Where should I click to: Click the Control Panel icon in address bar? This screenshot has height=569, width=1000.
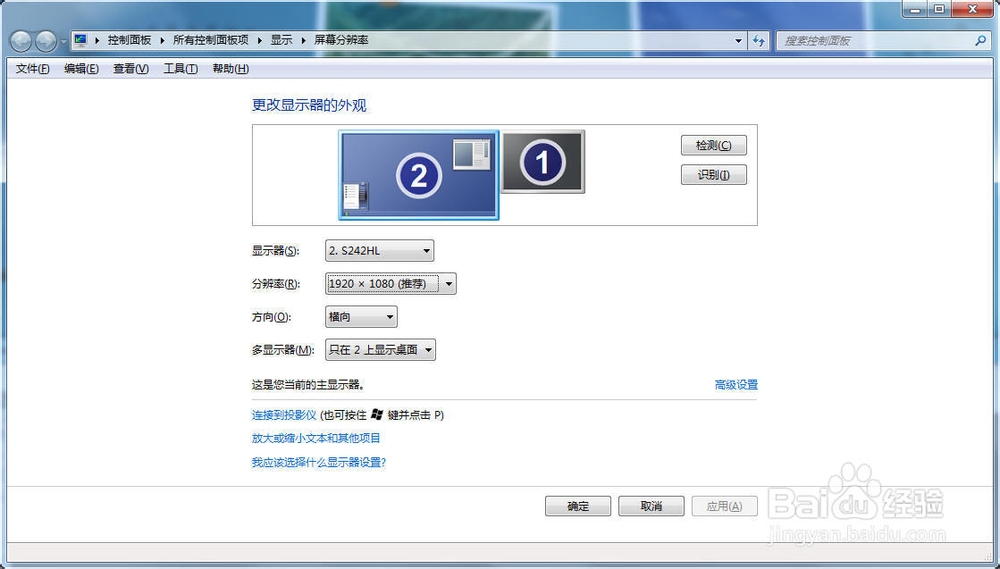pyautogui.click(x=80, y=40)
